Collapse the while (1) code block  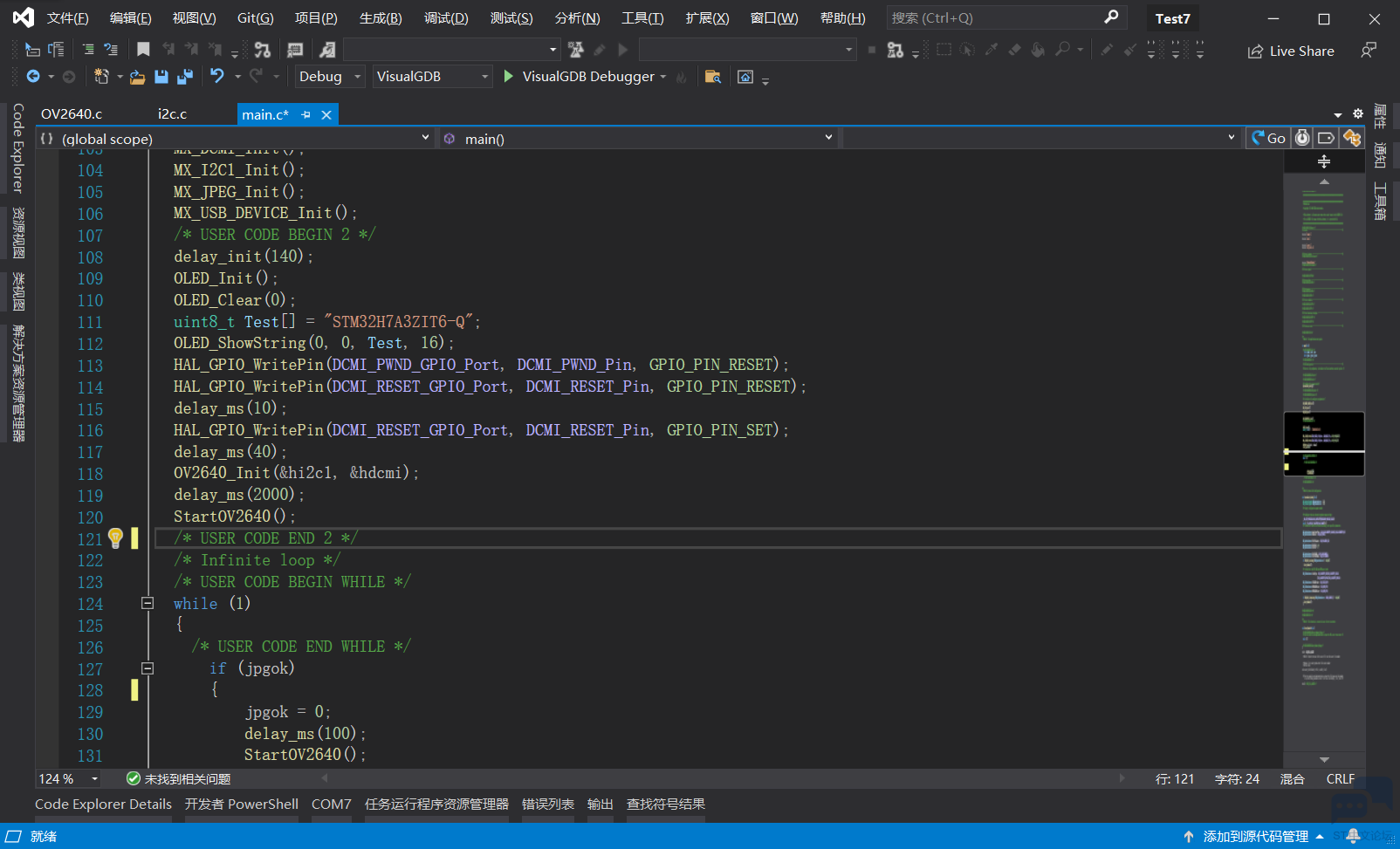[x=148, y=603]
